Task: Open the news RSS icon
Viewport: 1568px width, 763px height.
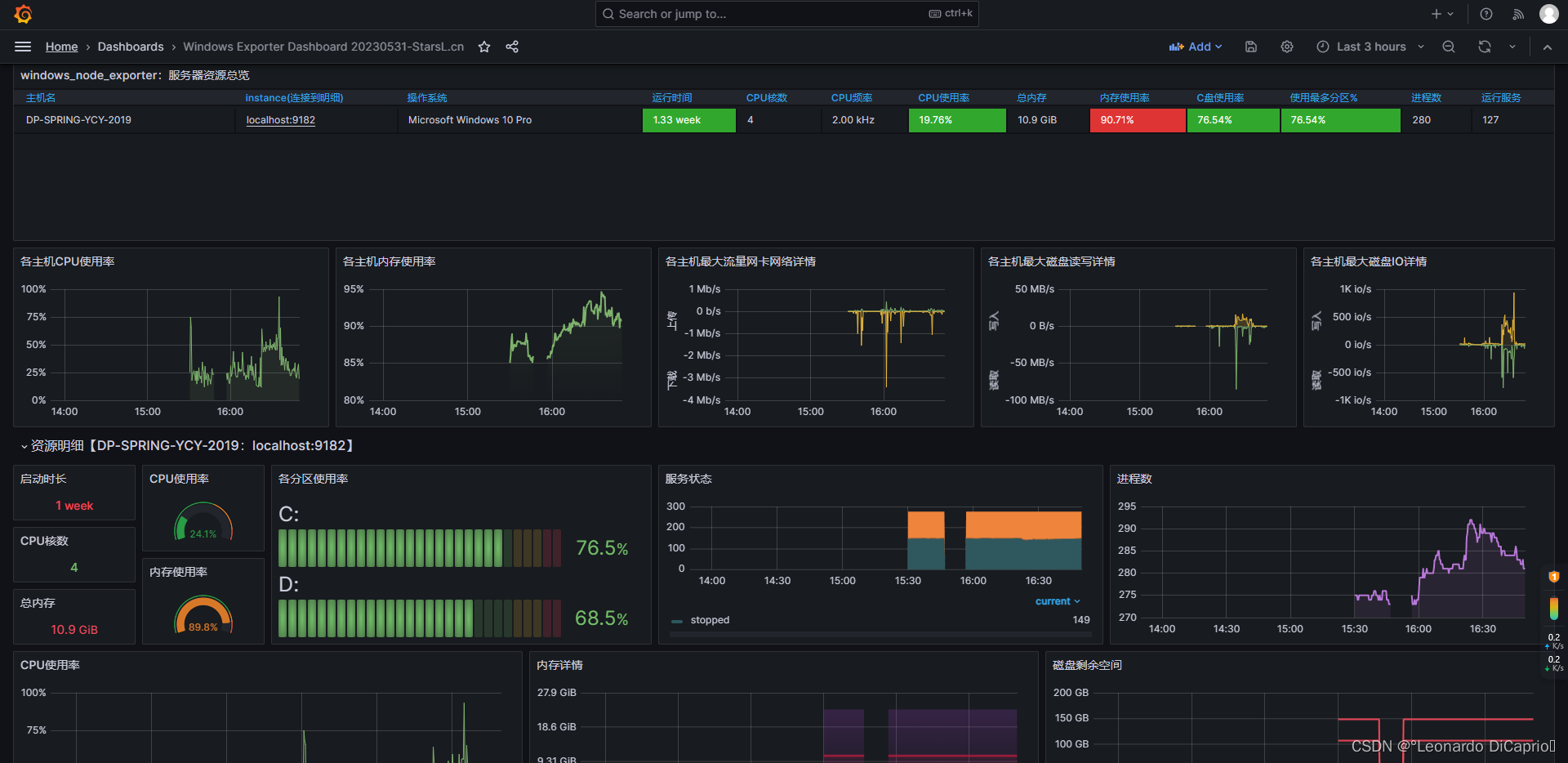Action: (x=1517, y=14)
